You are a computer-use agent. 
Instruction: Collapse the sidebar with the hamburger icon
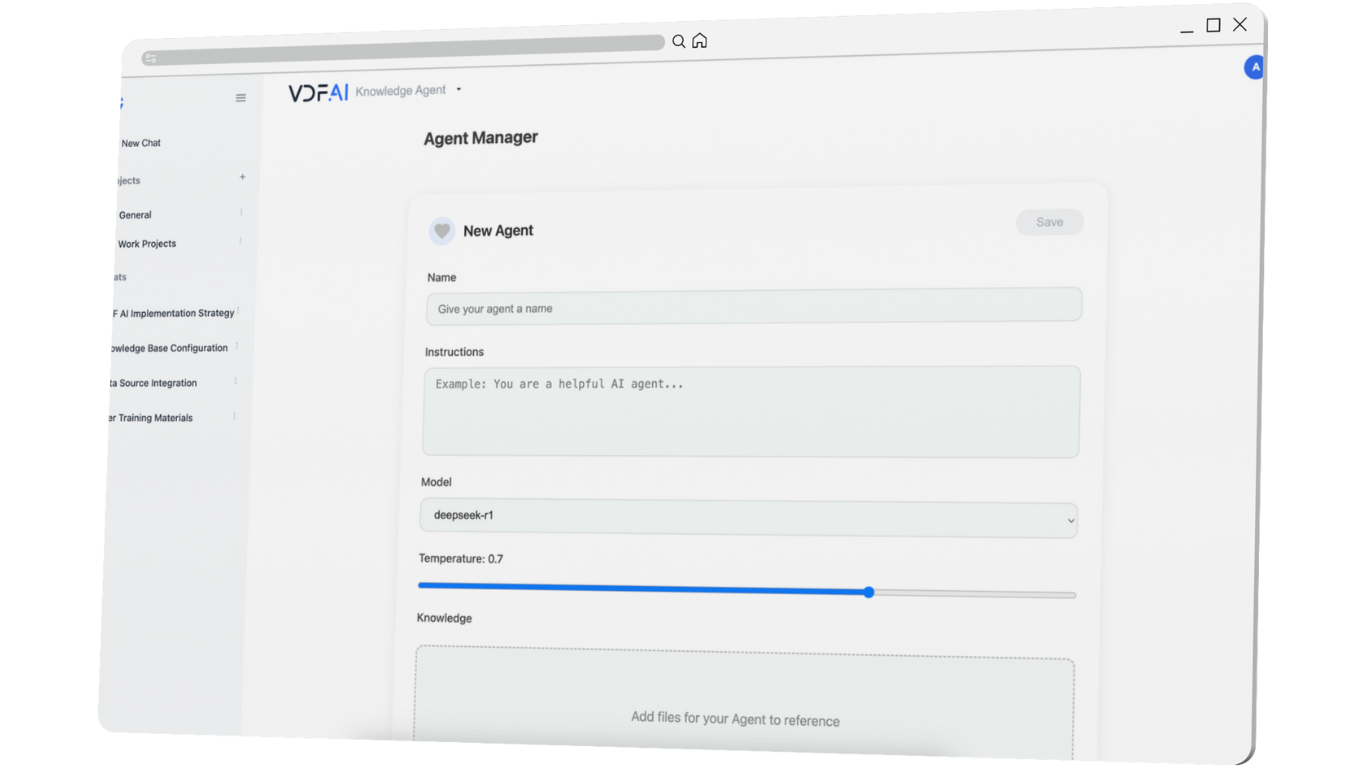click(x=241, y=98)
